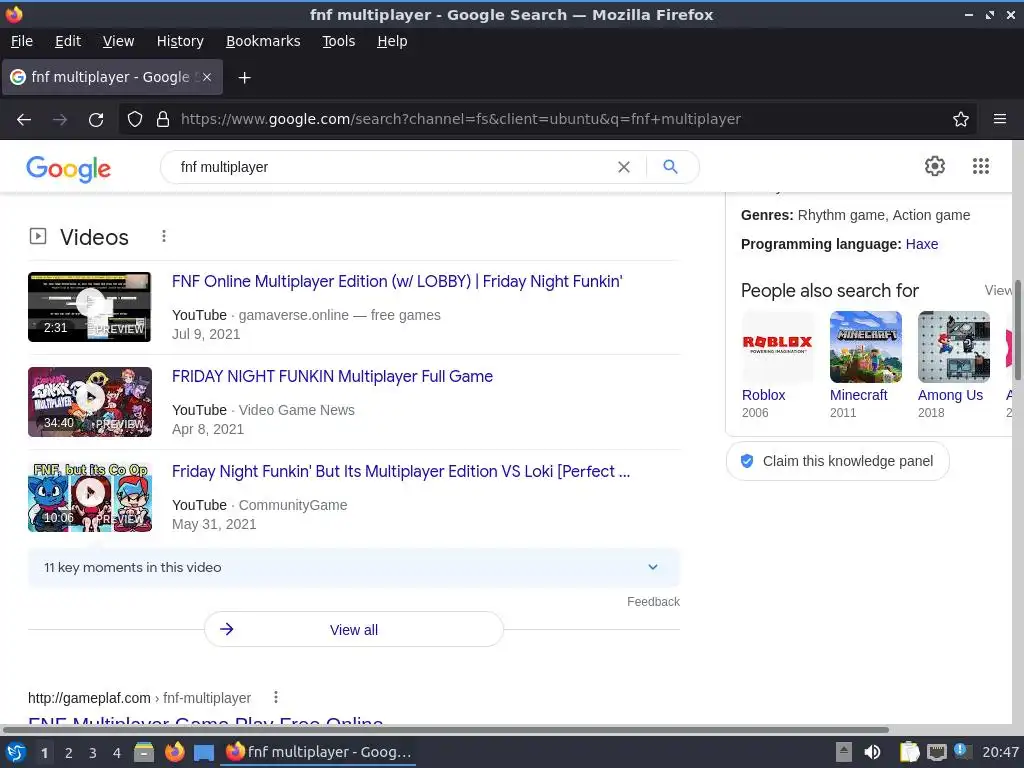This screenshot has width=1024, height=768.
Task: View site security padlock info
Action: click(163, 119)
